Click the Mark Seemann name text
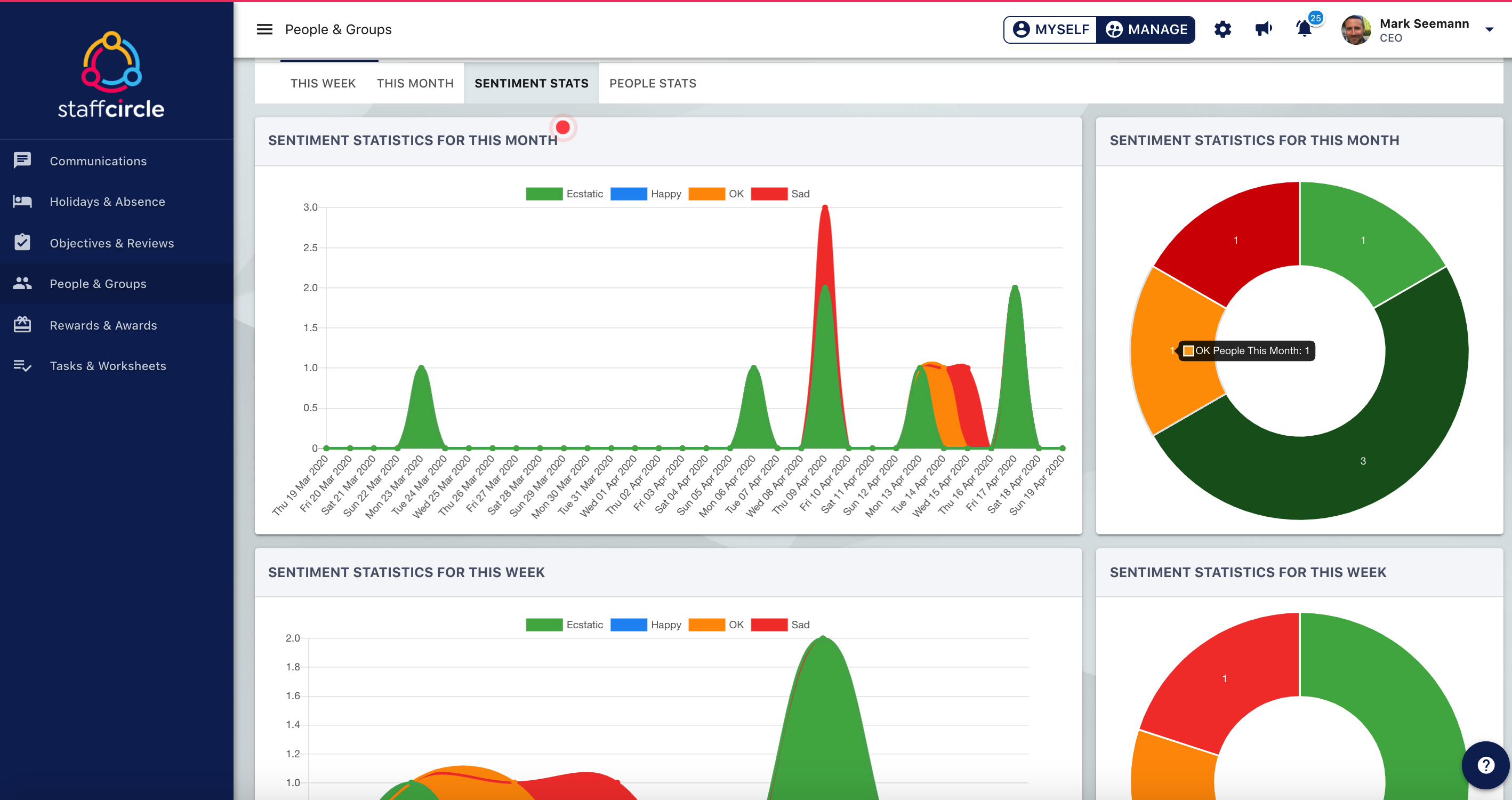 tap(1424, 23)
